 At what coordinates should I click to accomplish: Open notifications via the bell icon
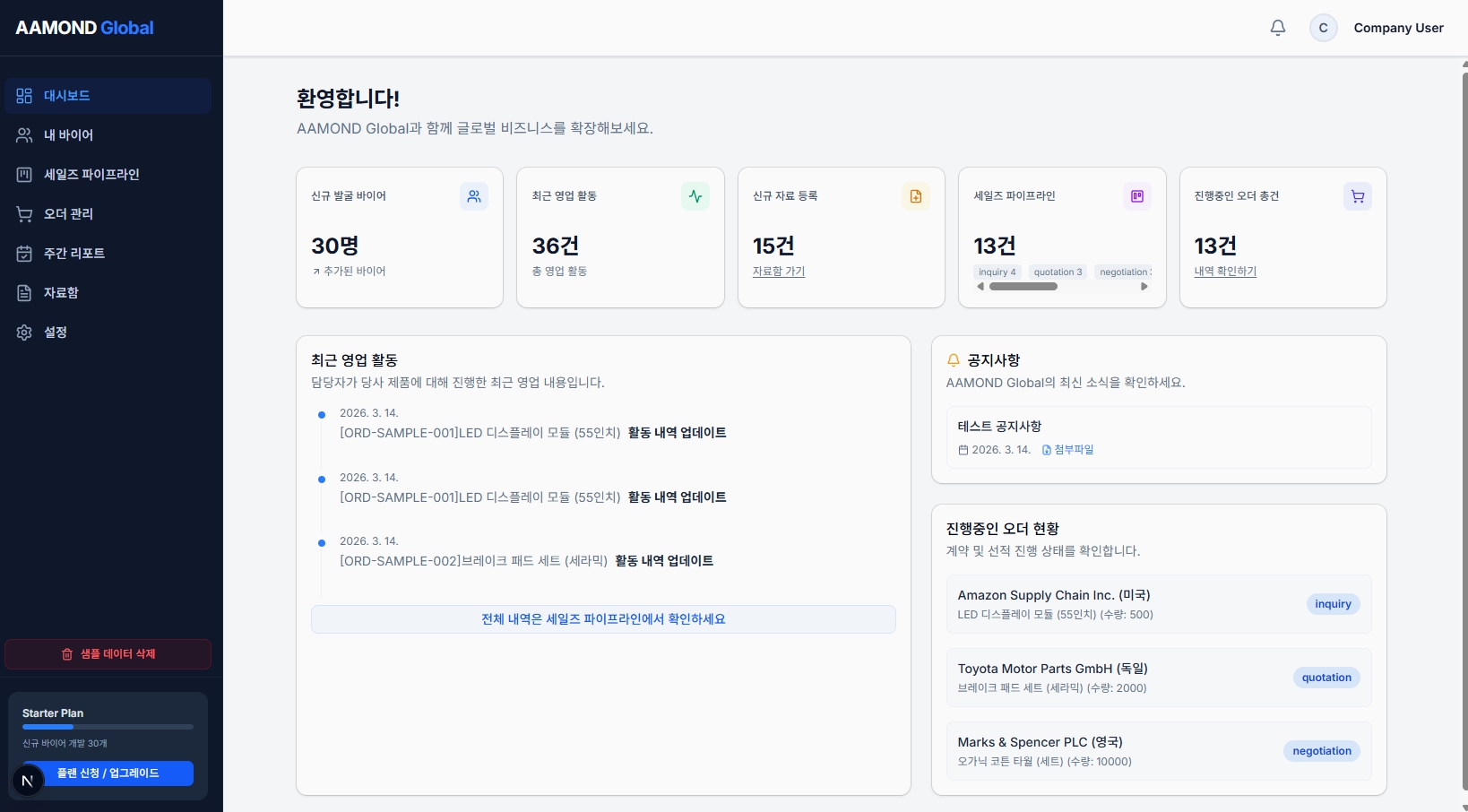tap(1277, 28)
